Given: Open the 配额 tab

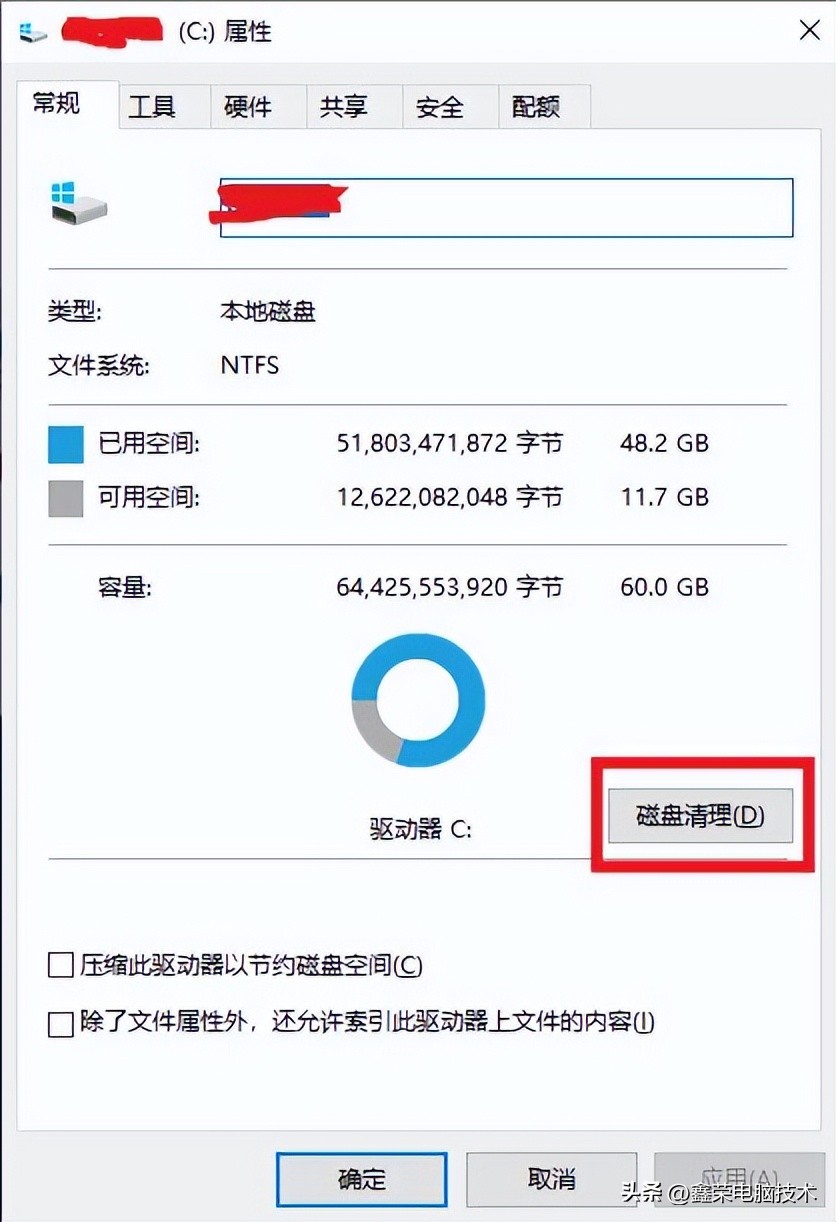Looking at the screenshot, I should (536, 107).
